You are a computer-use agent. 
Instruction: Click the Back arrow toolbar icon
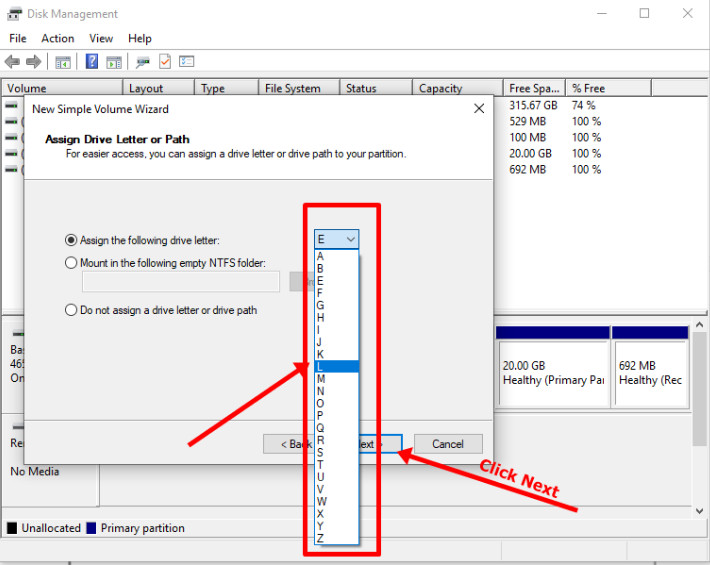[12, 61]
